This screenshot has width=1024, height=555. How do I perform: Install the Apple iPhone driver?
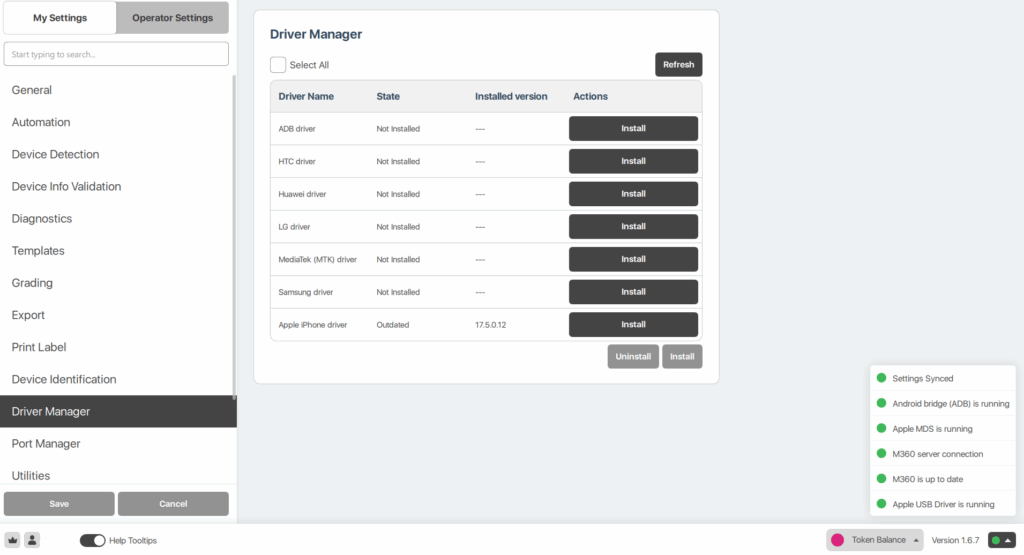pos(633,325)
